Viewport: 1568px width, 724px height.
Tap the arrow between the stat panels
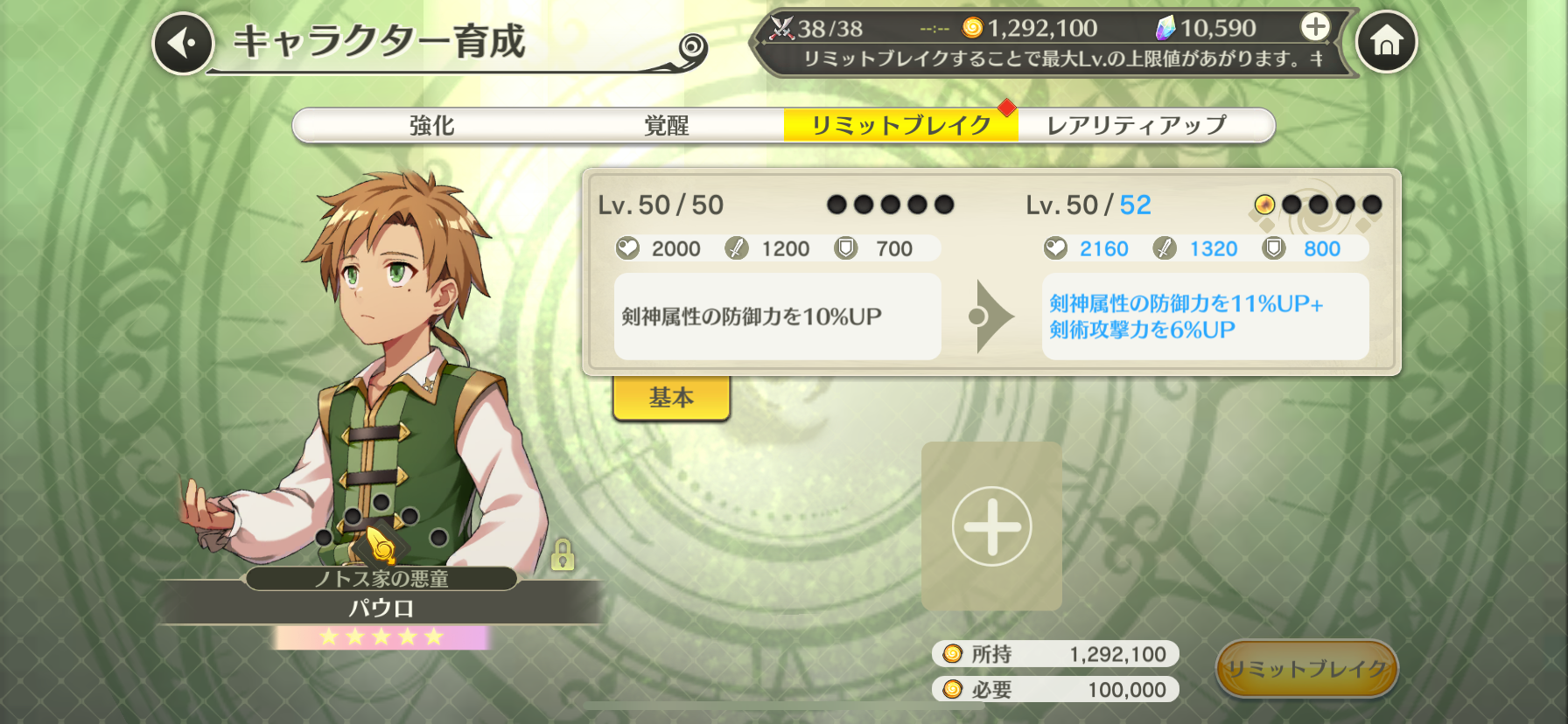click(990, 317)
